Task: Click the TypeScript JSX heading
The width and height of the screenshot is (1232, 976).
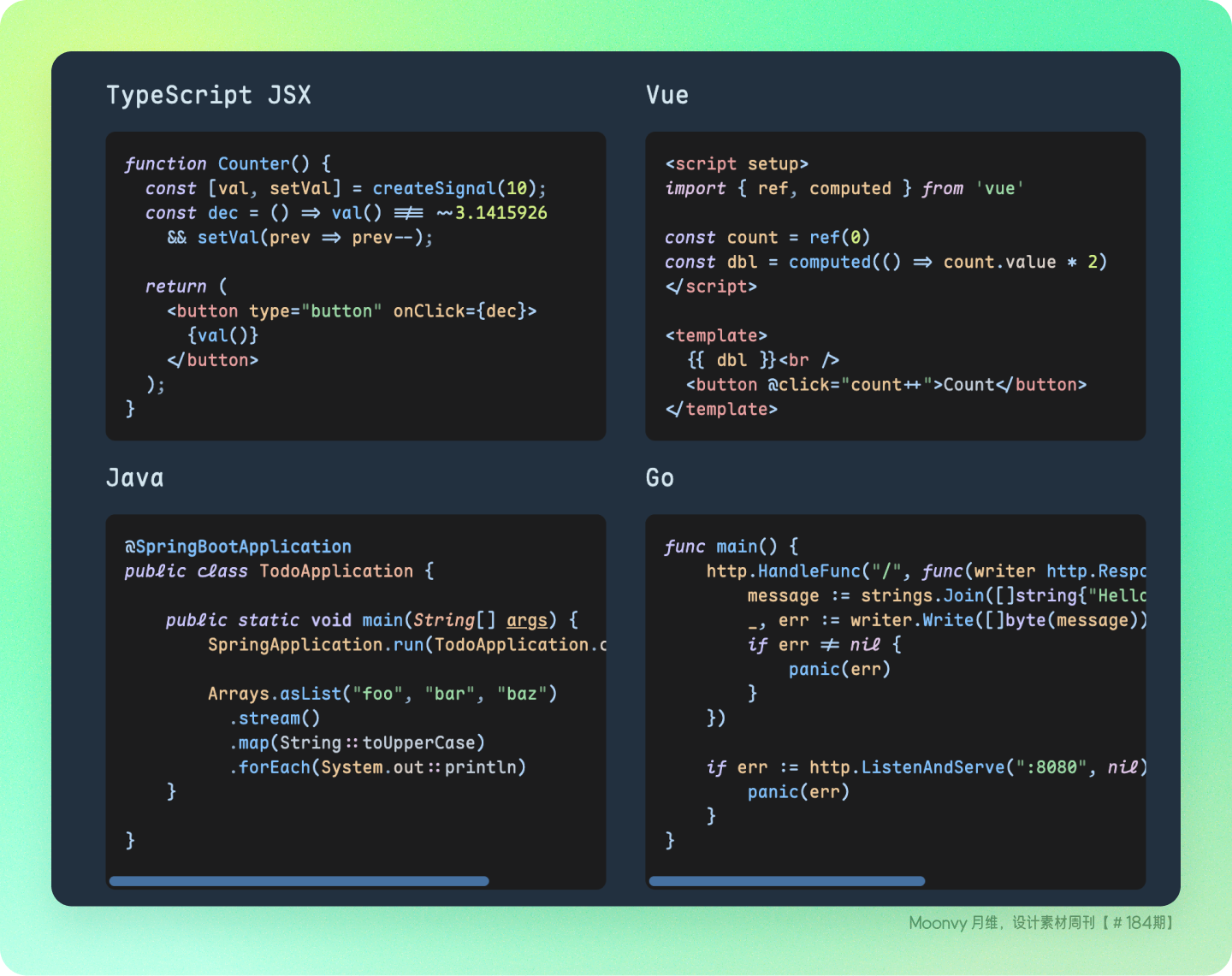Action: (x=209, y=95)
